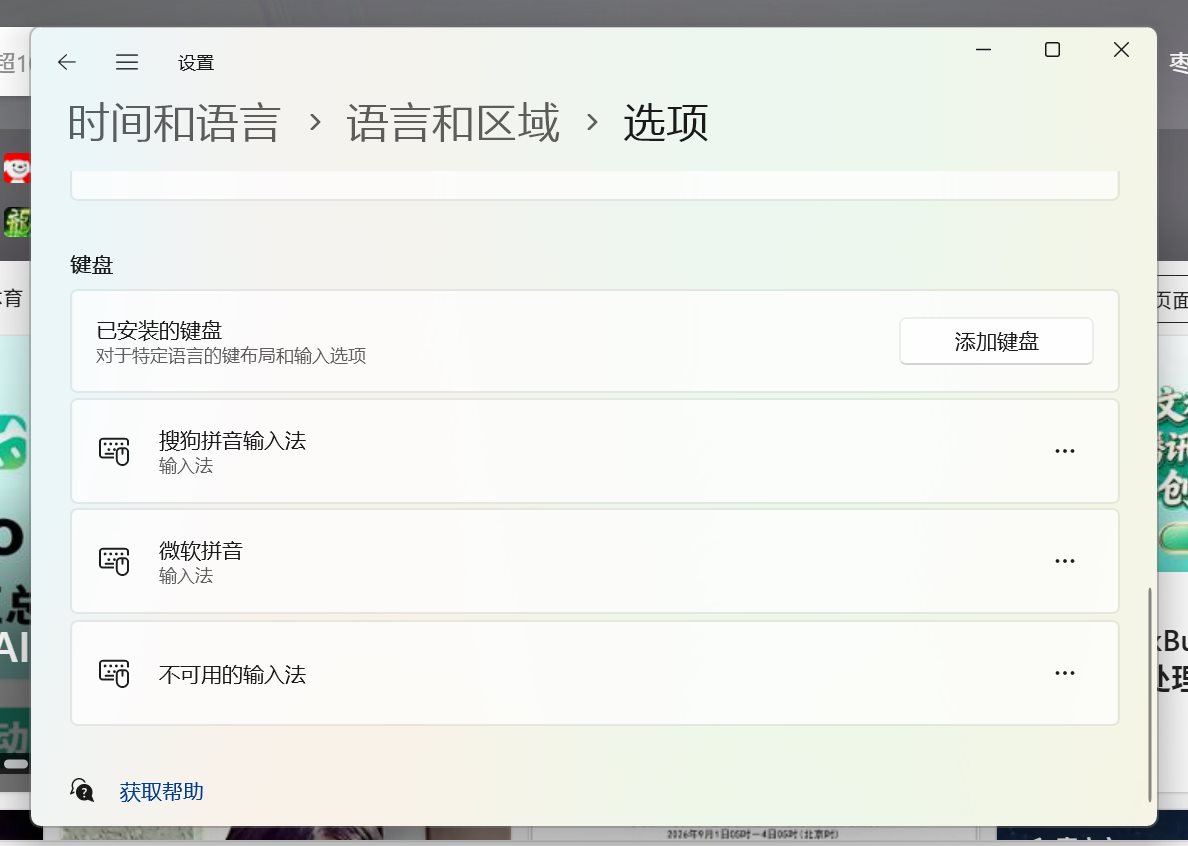Click the settings window vertical scrollbar
1188x846 pixels.
coord(1149,694)
